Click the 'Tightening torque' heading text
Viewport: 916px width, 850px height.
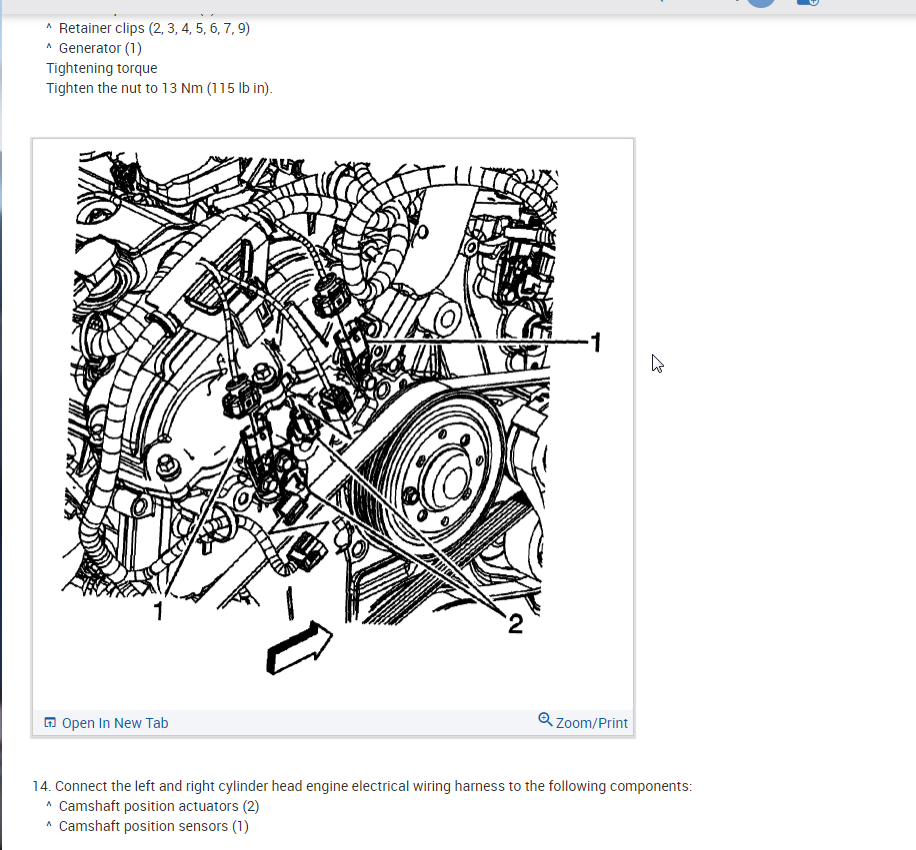(x=102, y=68)
